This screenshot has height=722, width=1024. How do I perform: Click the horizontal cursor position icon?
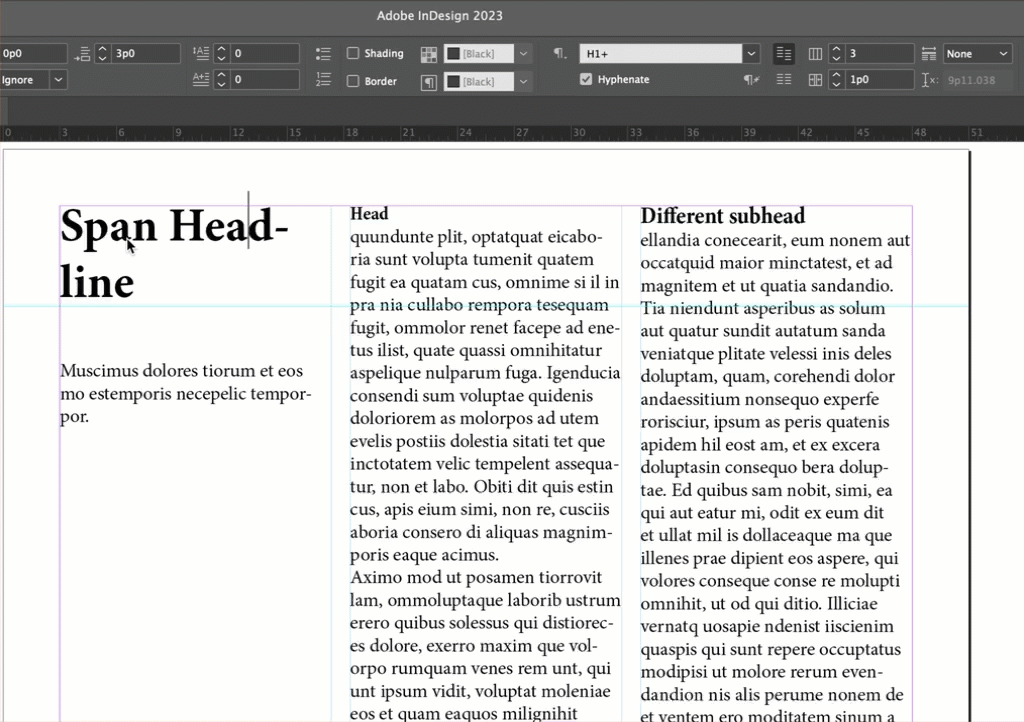[929, 80]
